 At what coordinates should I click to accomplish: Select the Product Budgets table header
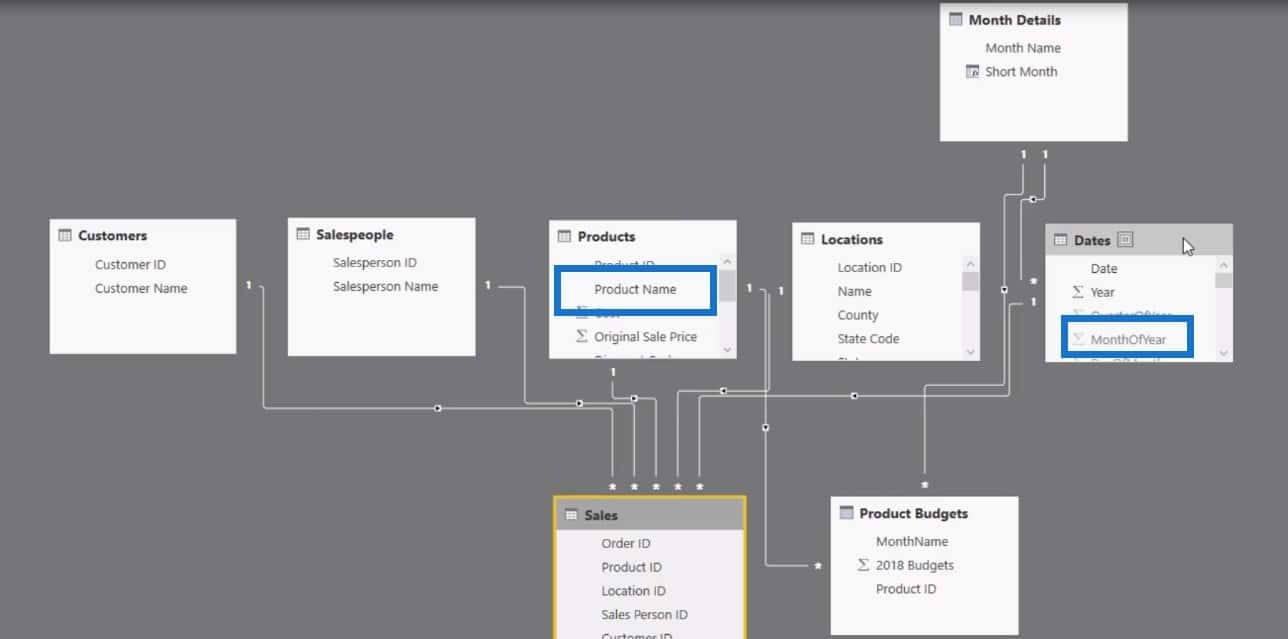pyautogui.click(x=924, y=514)
